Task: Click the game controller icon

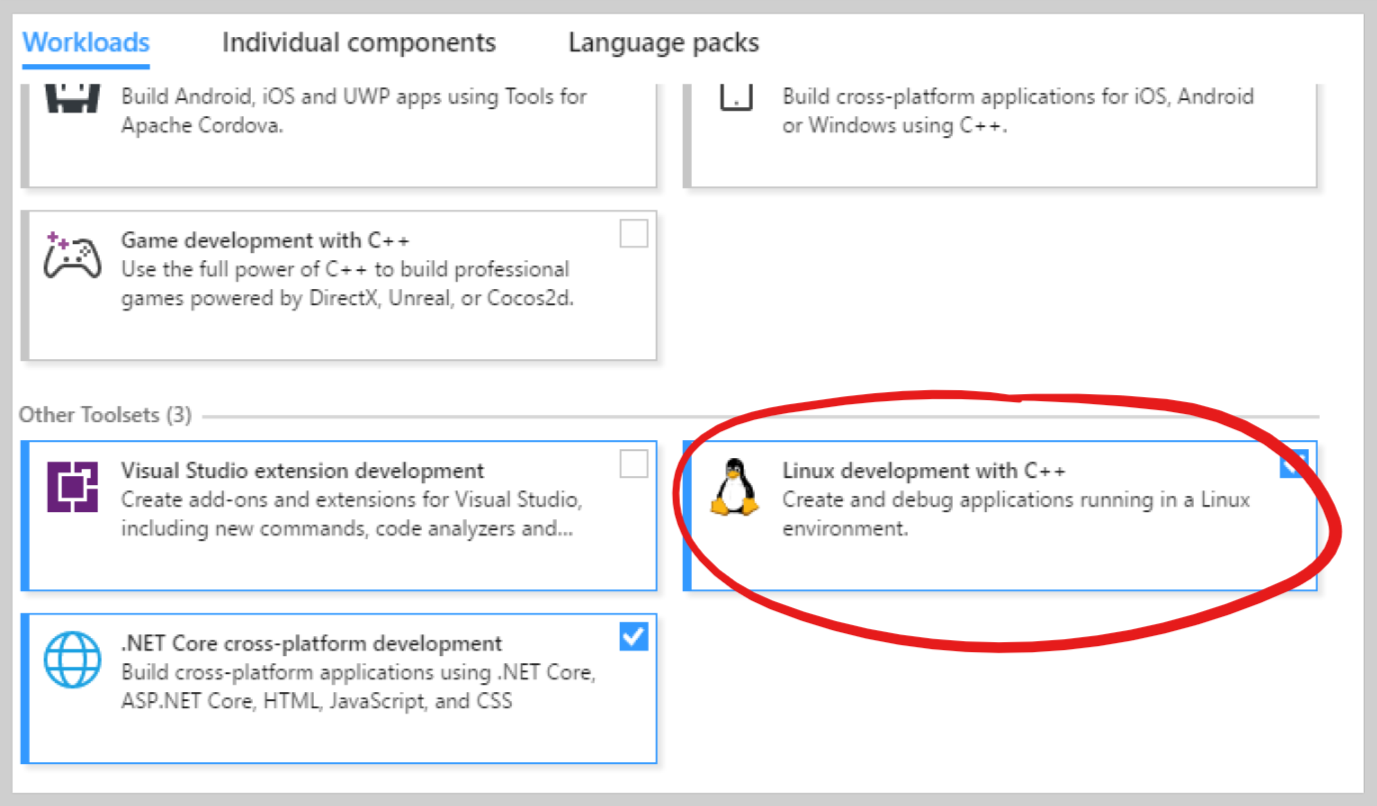Action: 72,256
